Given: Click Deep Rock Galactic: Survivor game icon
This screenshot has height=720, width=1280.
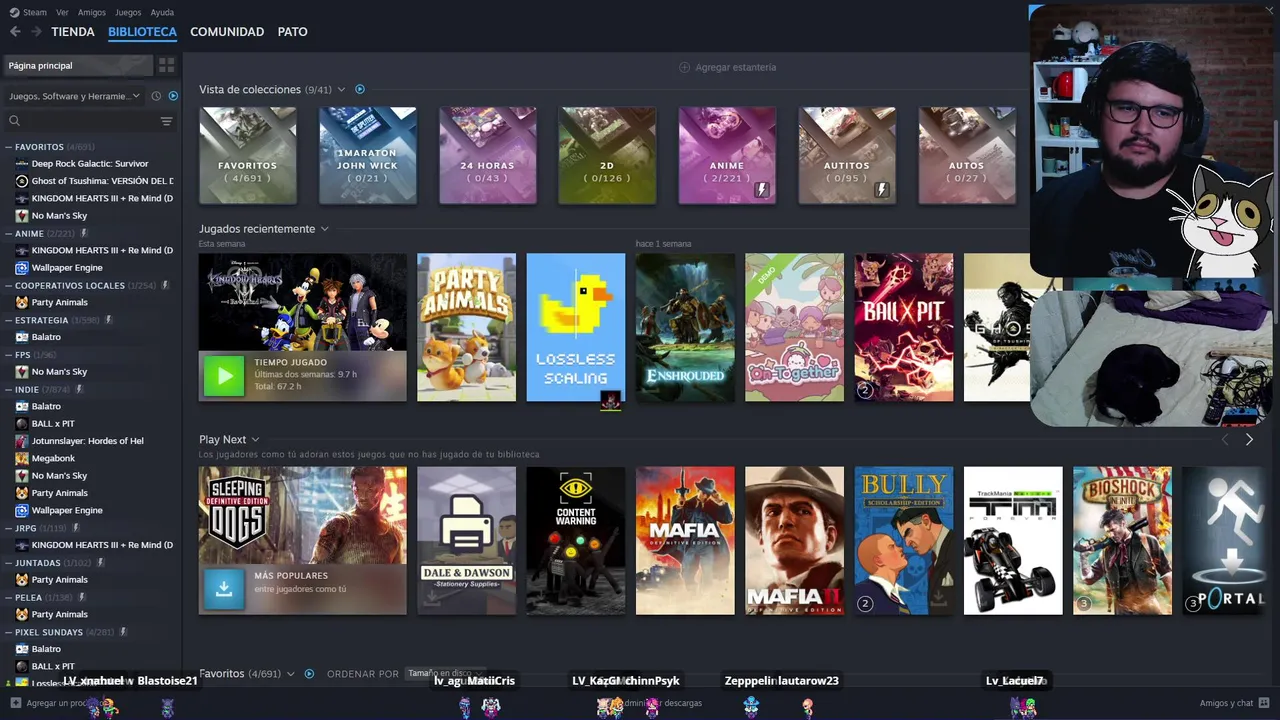Looking at the screenshot, I should coord(22,163).
